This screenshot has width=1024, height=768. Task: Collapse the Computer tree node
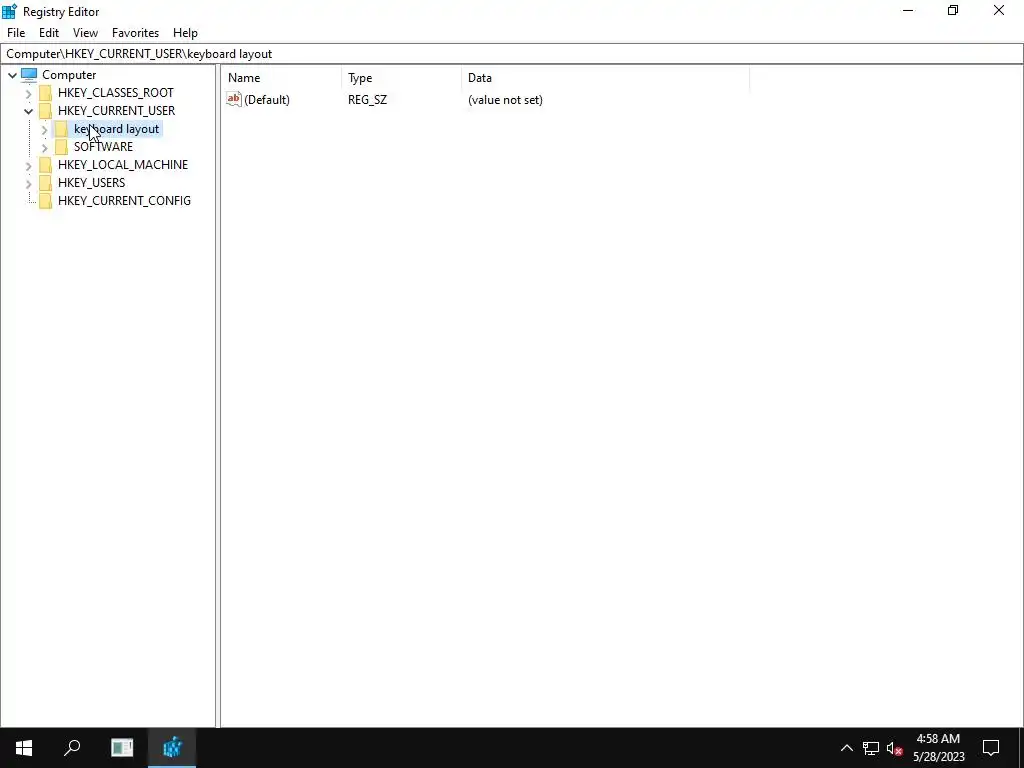tap(12, 75)
